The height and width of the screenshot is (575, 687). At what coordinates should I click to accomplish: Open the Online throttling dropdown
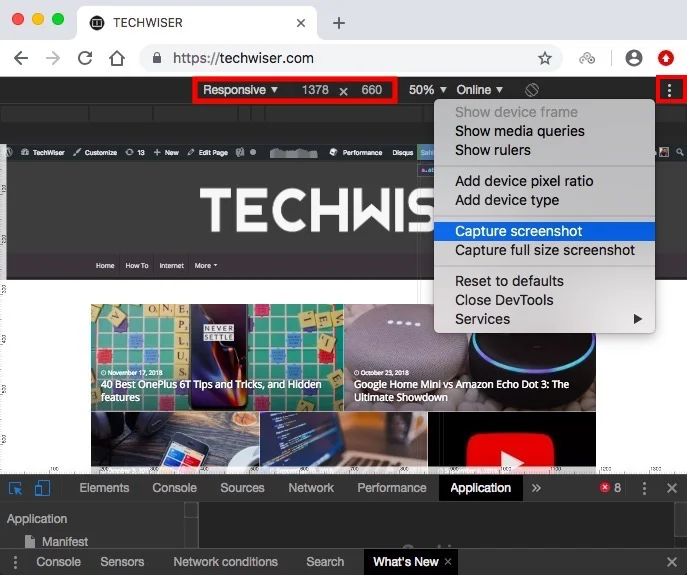[x=479, y=90]
